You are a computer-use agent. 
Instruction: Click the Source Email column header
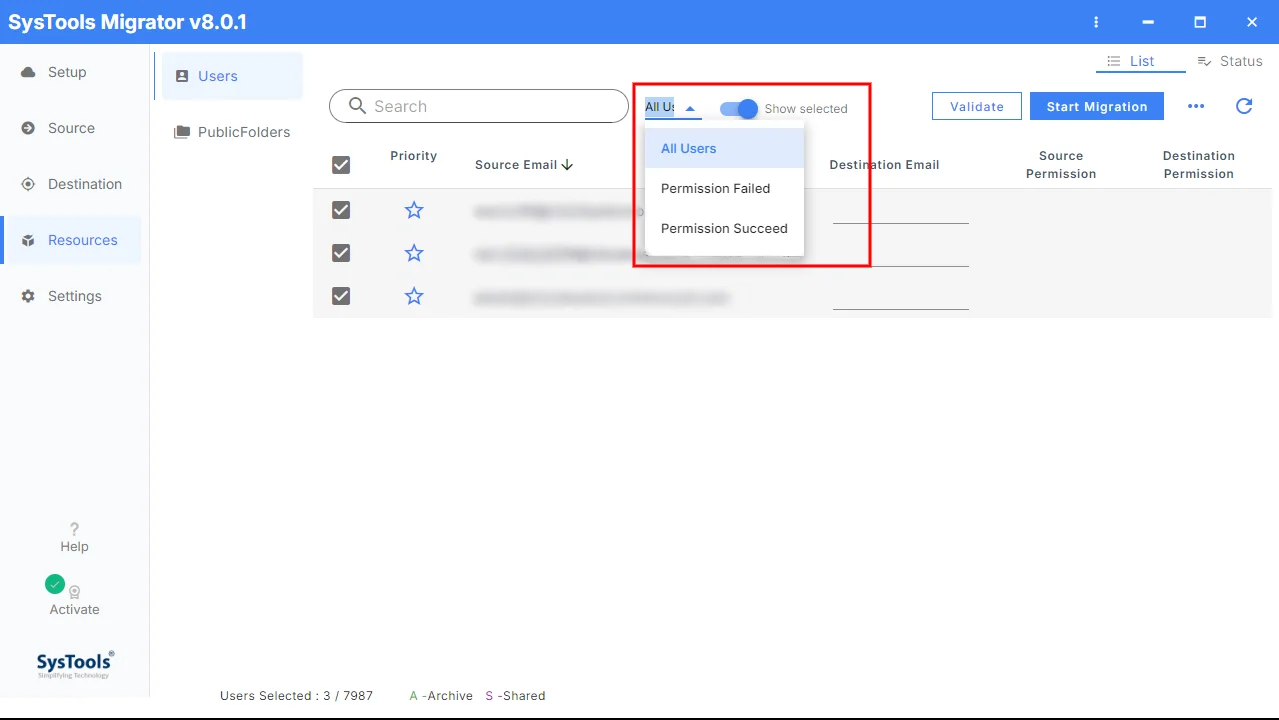(x=516, y=165)
